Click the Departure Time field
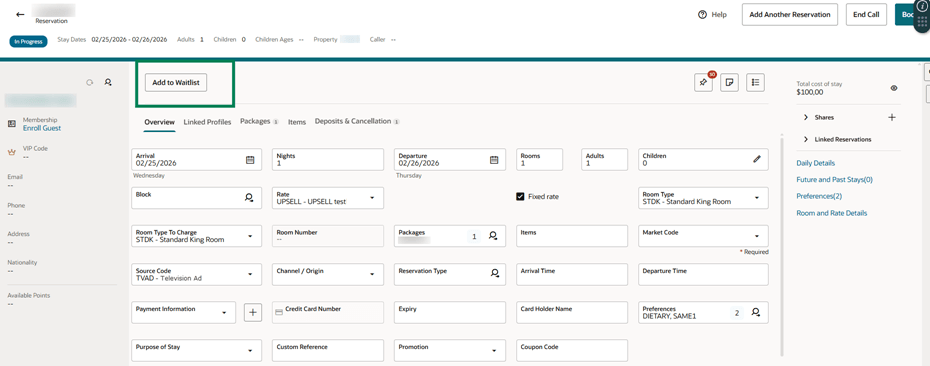 click(x=703, y=274)
